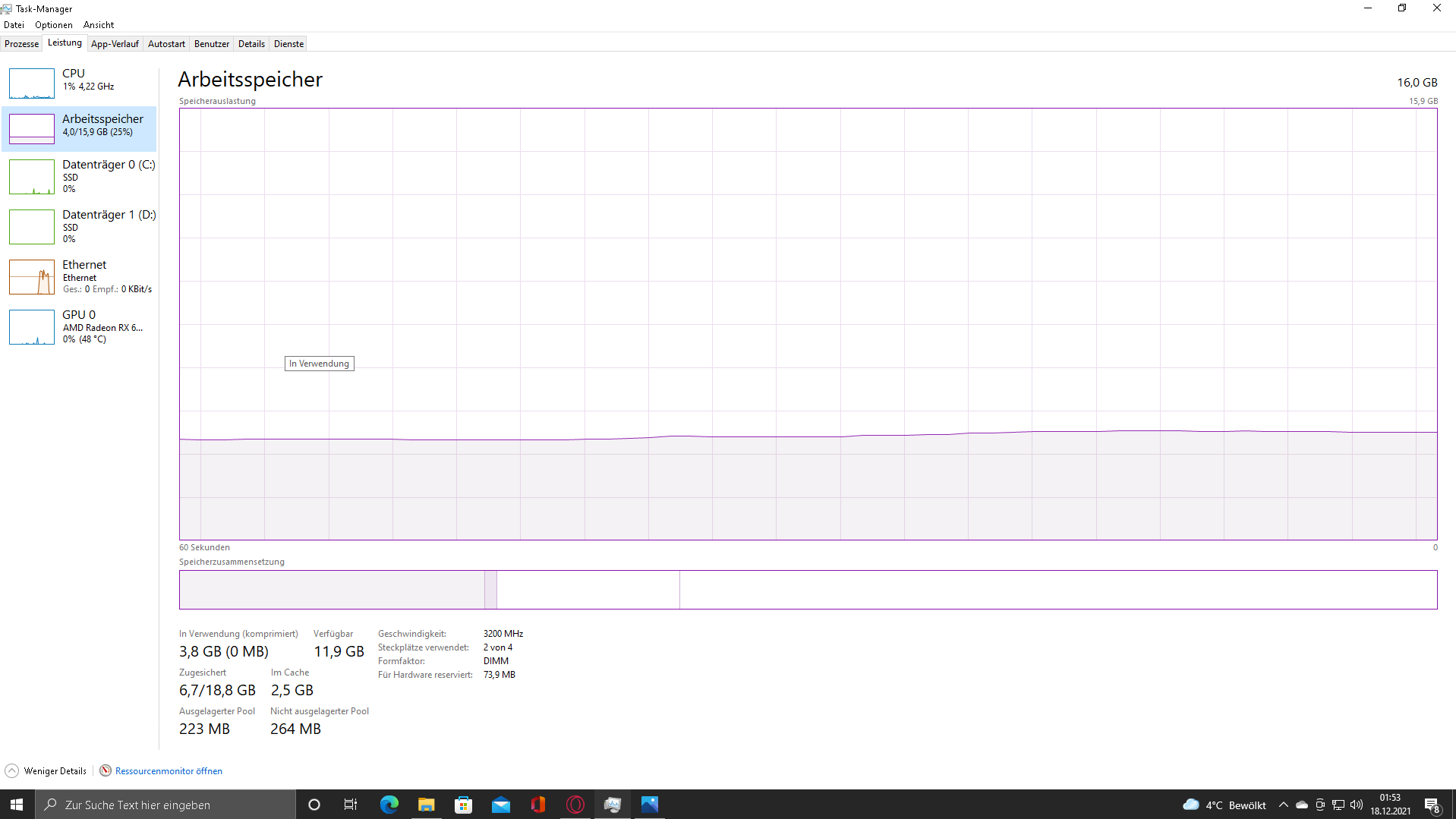Open the Datei menu
This screenshot has height=819, width=1456.
(x=14, y=25)
